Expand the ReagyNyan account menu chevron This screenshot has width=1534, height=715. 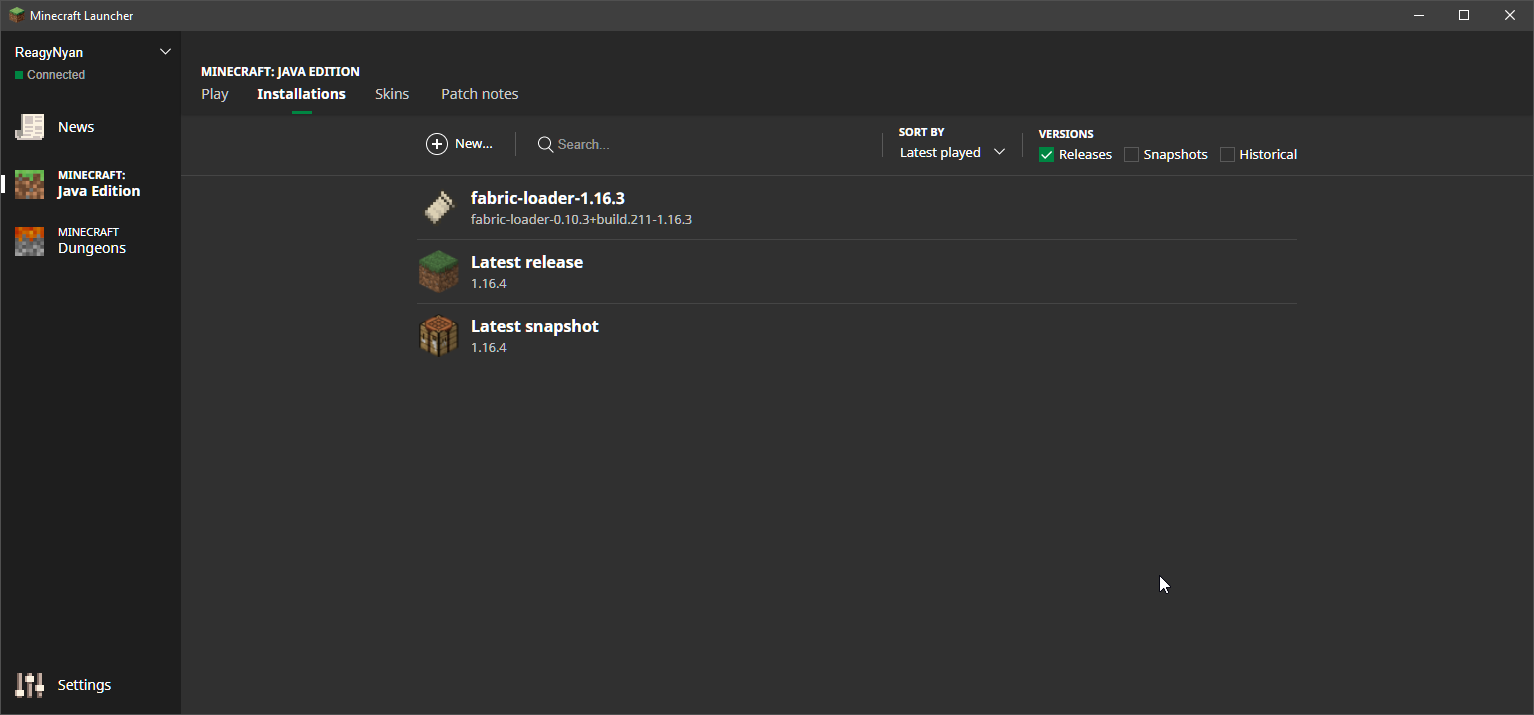[x=166, y=52]
